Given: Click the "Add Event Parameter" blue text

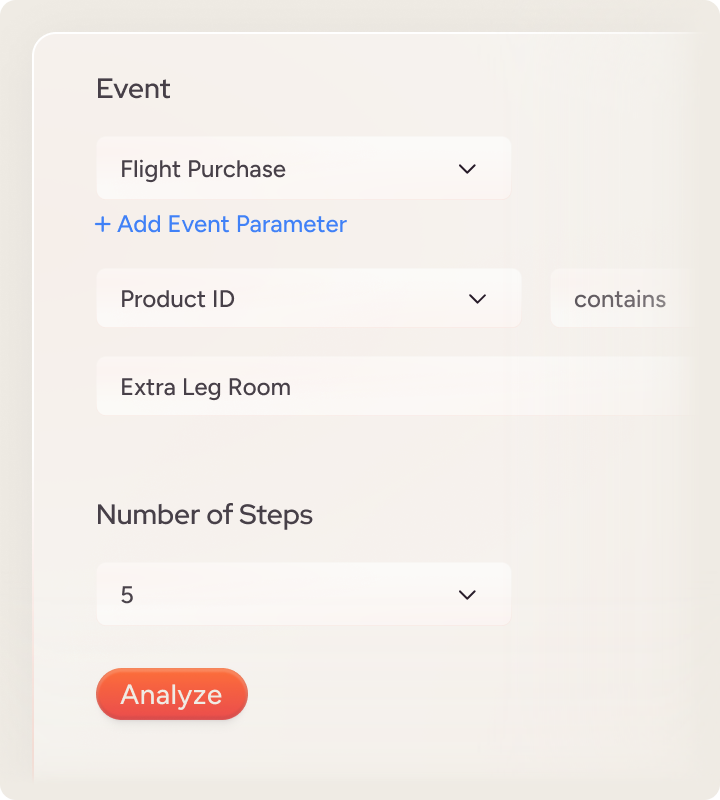Looking at the screenshot, I should pos(232,224).
